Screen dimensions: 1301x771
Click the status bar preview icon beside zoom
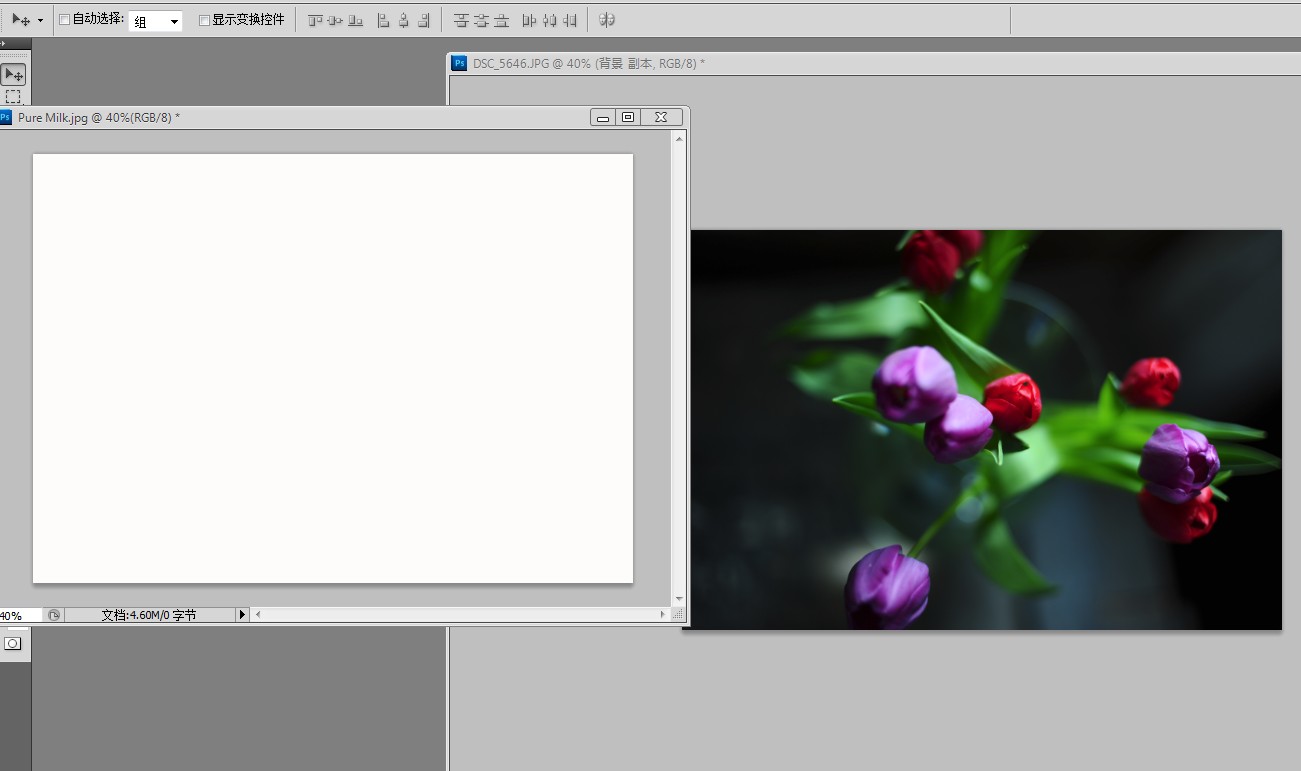tap(54, 615)
